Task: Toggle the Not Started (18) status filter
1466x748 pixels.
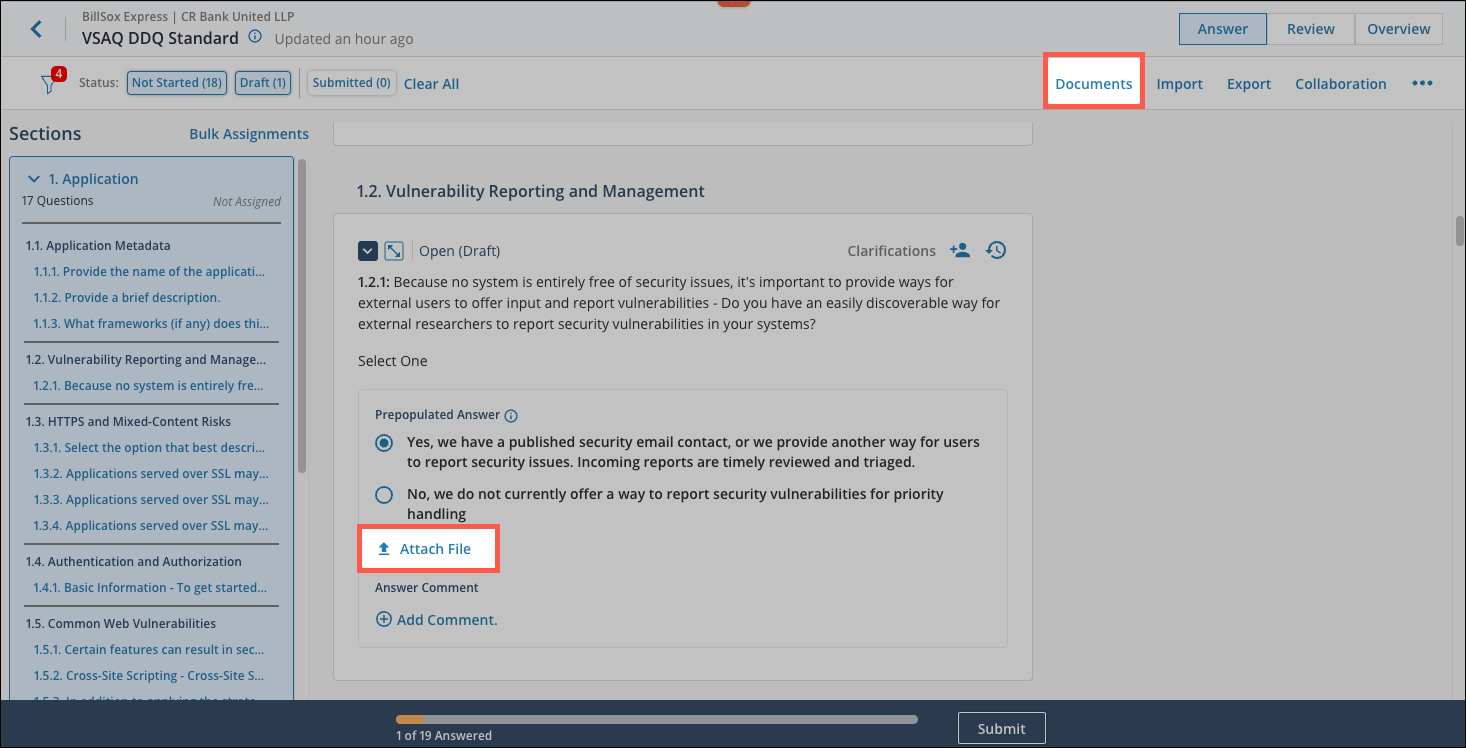Action: coord(177,83)
